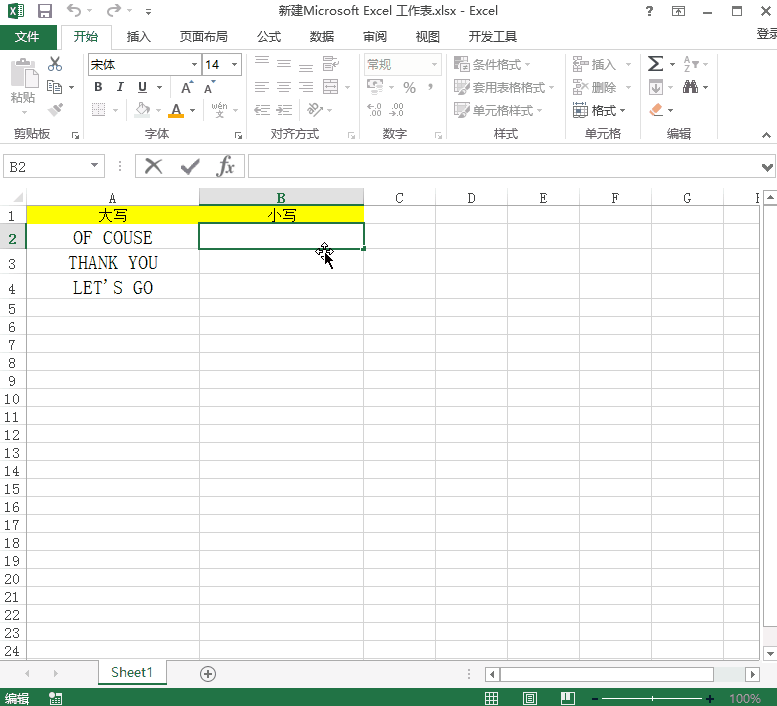Open the number format 常规 dropdown
The width and height of the screenshot is (777, 706).
[434, 64]
